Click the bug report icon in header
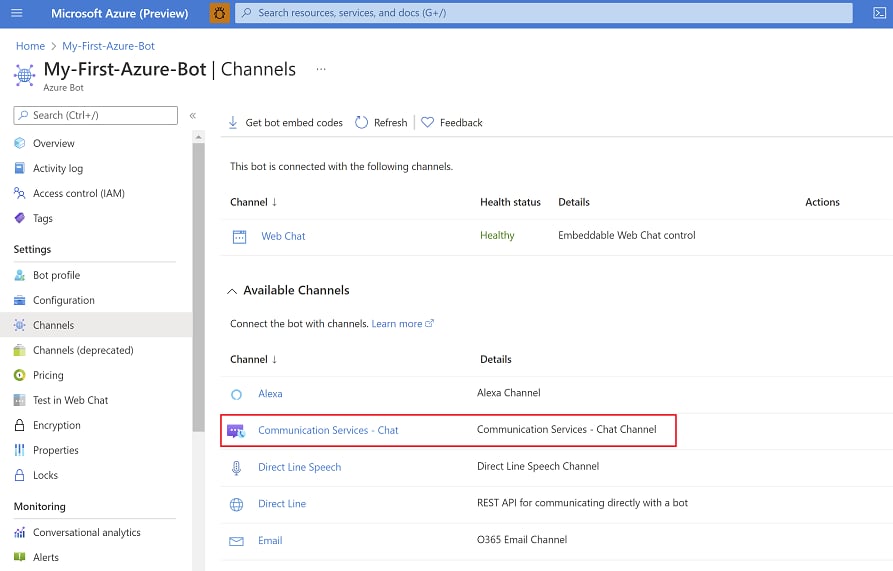Viewport: 893px width, 571px height. [x=219, y=13]
